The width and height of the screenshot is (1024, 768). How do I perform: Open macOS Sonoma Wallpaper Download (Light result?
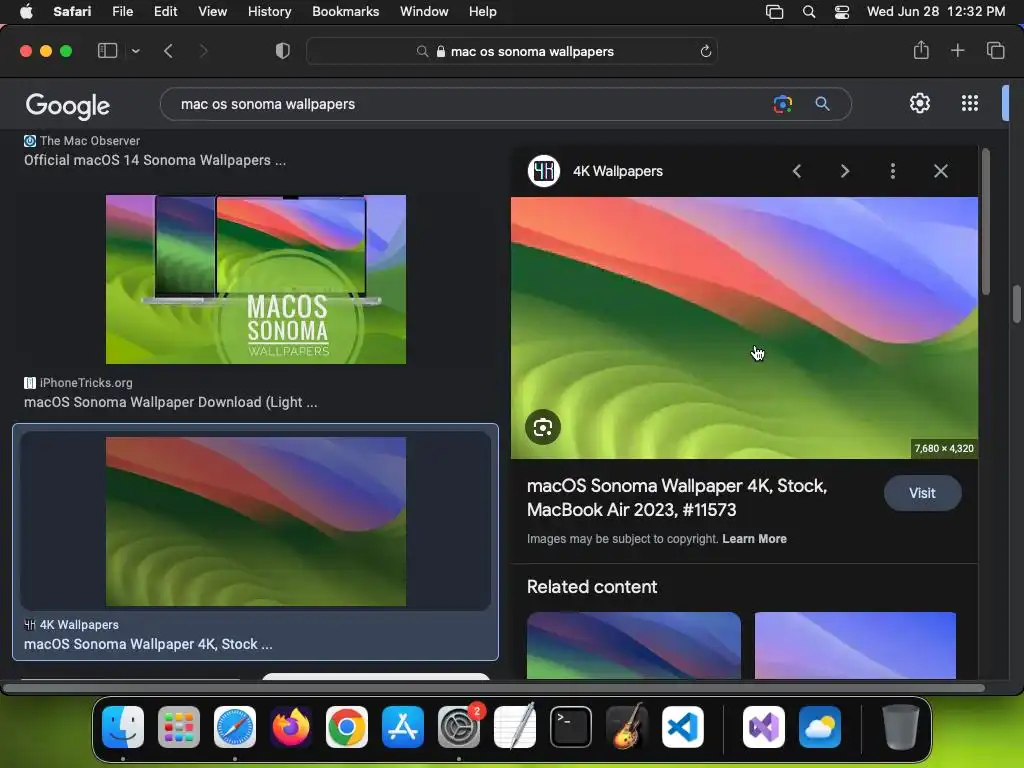coord(170,402)
